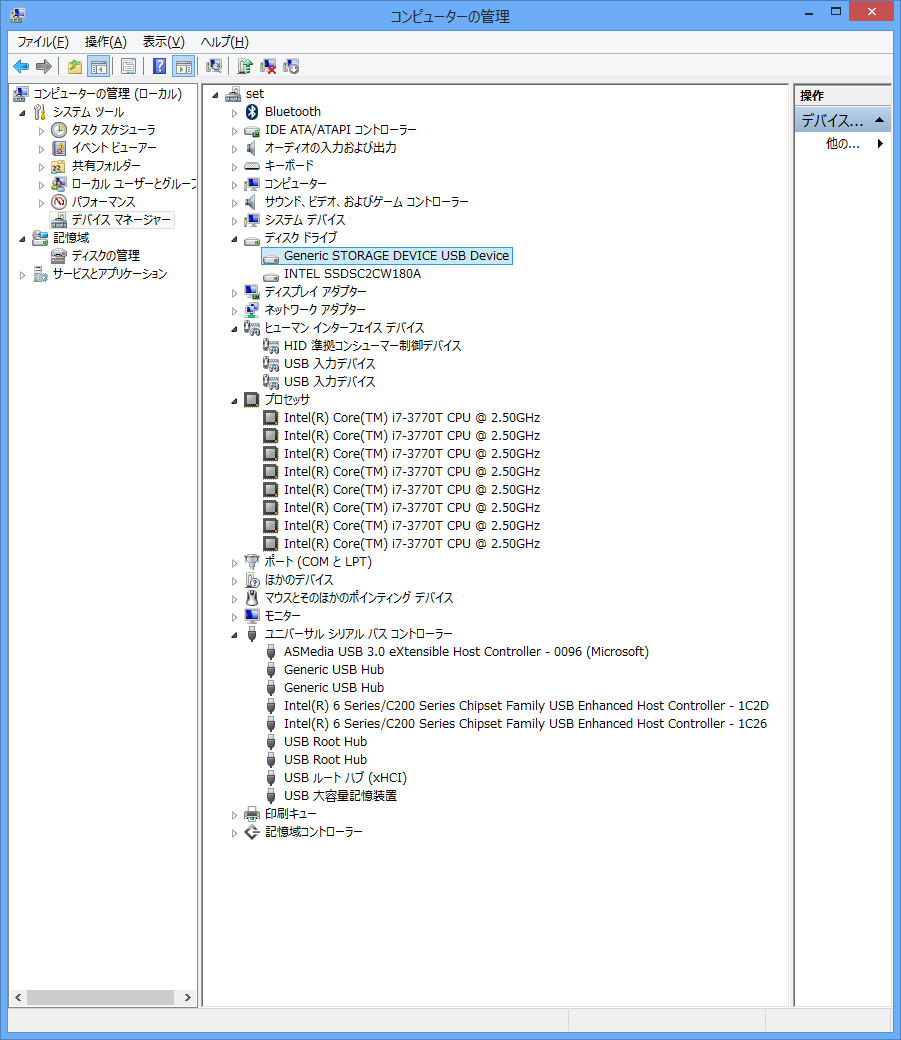Click the Up One Level folder icon

point(75,66)
